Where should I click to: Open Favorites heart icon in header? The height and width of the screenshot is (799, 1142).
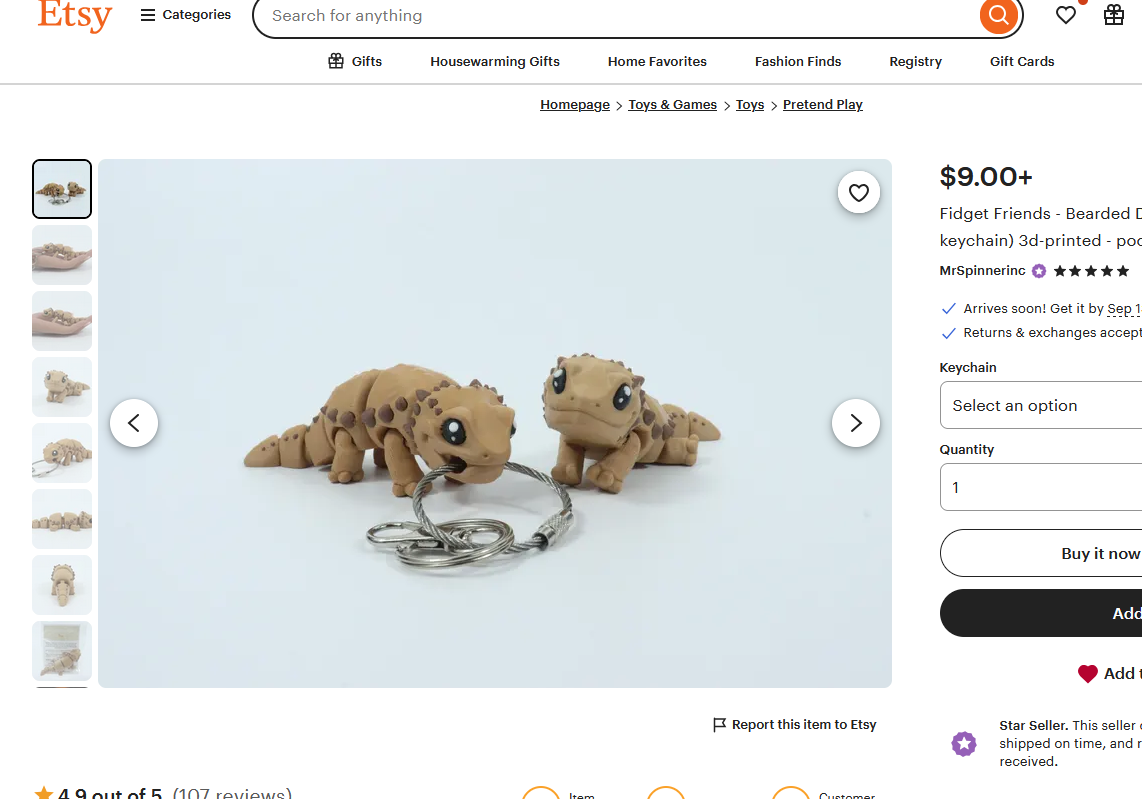(1066, 15)
